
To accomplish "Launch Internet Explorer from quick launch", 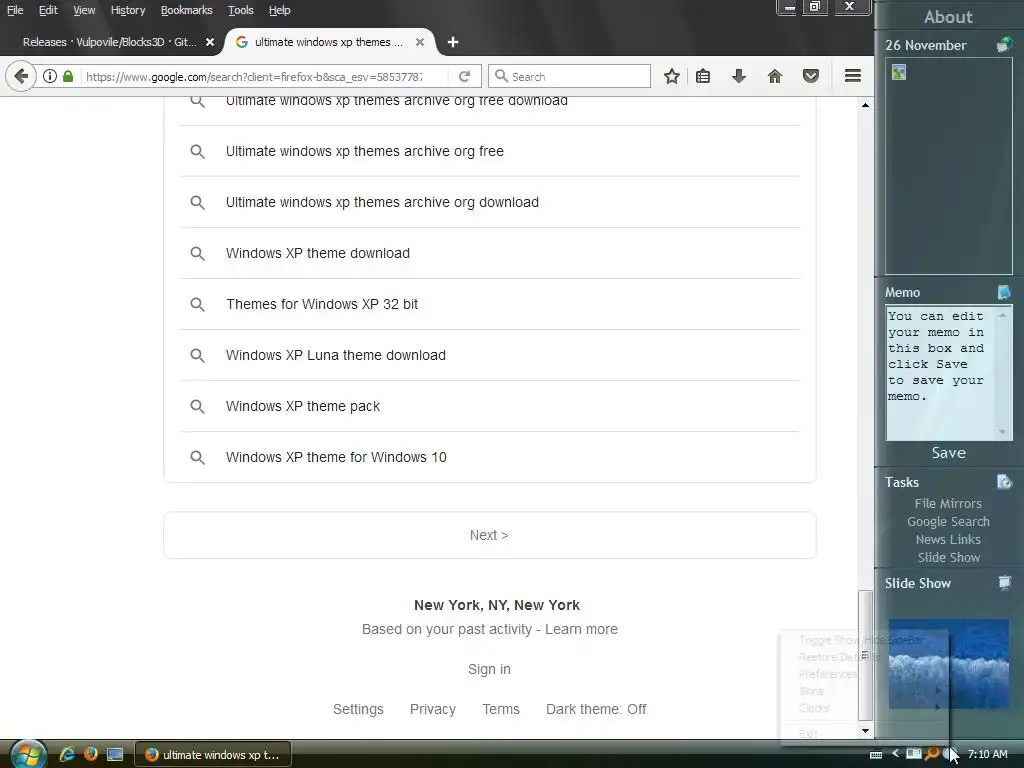I will click(x=67, y=754).
